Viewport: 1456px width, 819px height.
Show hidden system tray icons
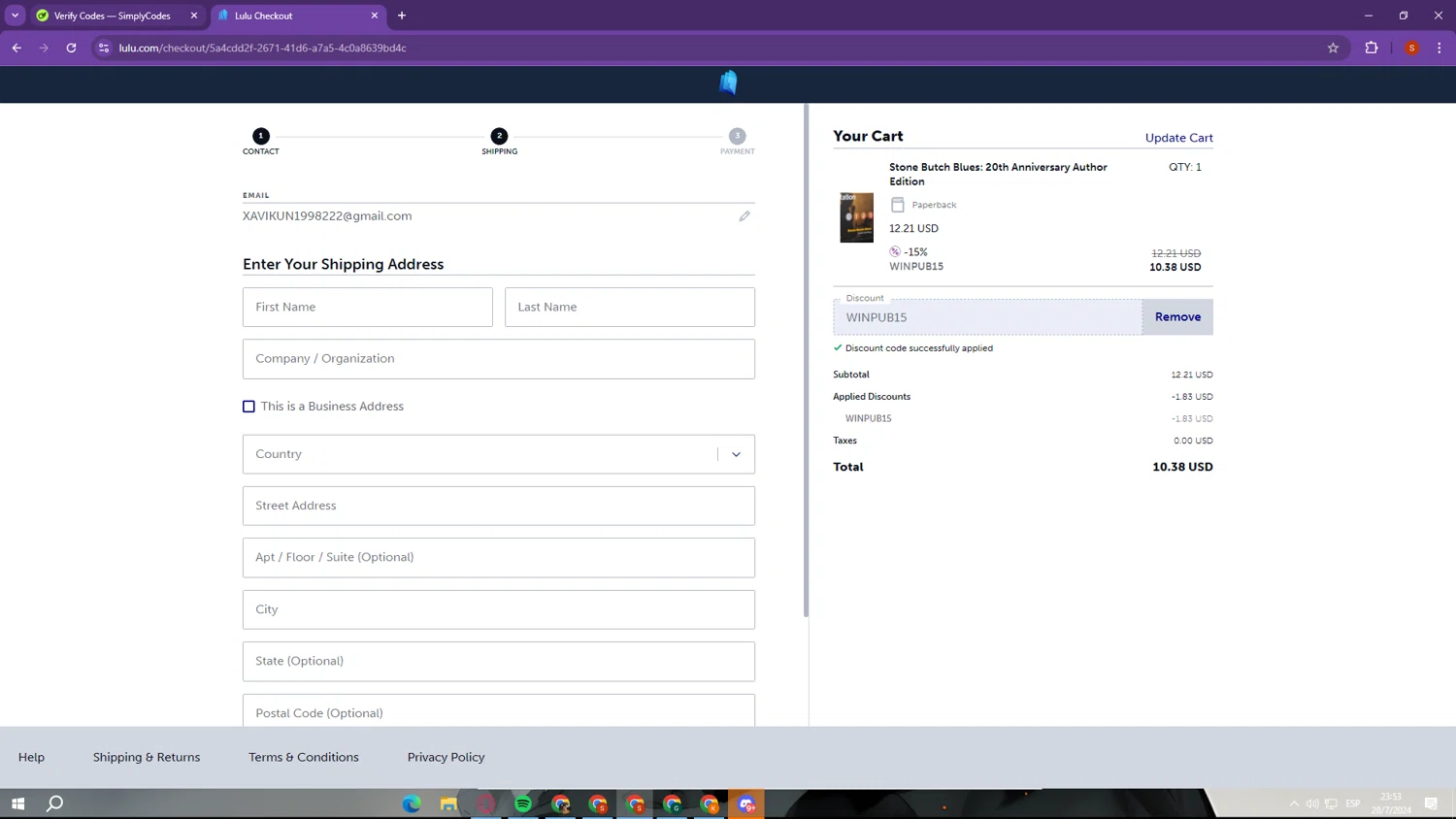coord(1293,803)
